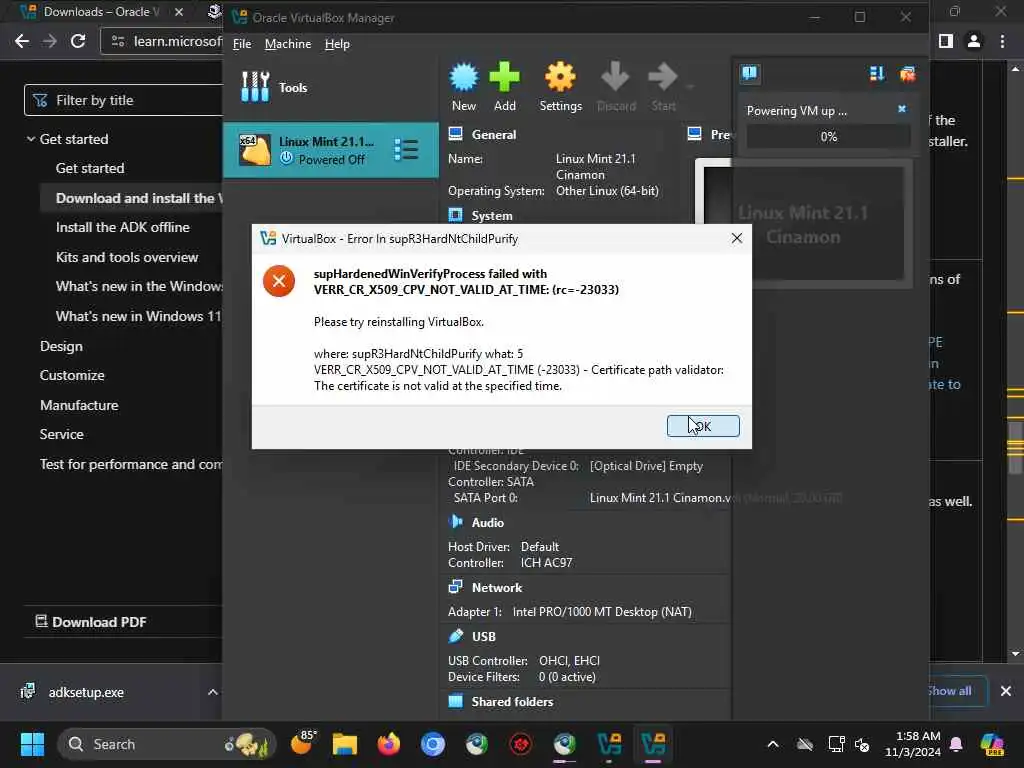Open the Manufacture docs section
Image resolution: width=1024 pixels, height=768 pixels.
(79, 405)
